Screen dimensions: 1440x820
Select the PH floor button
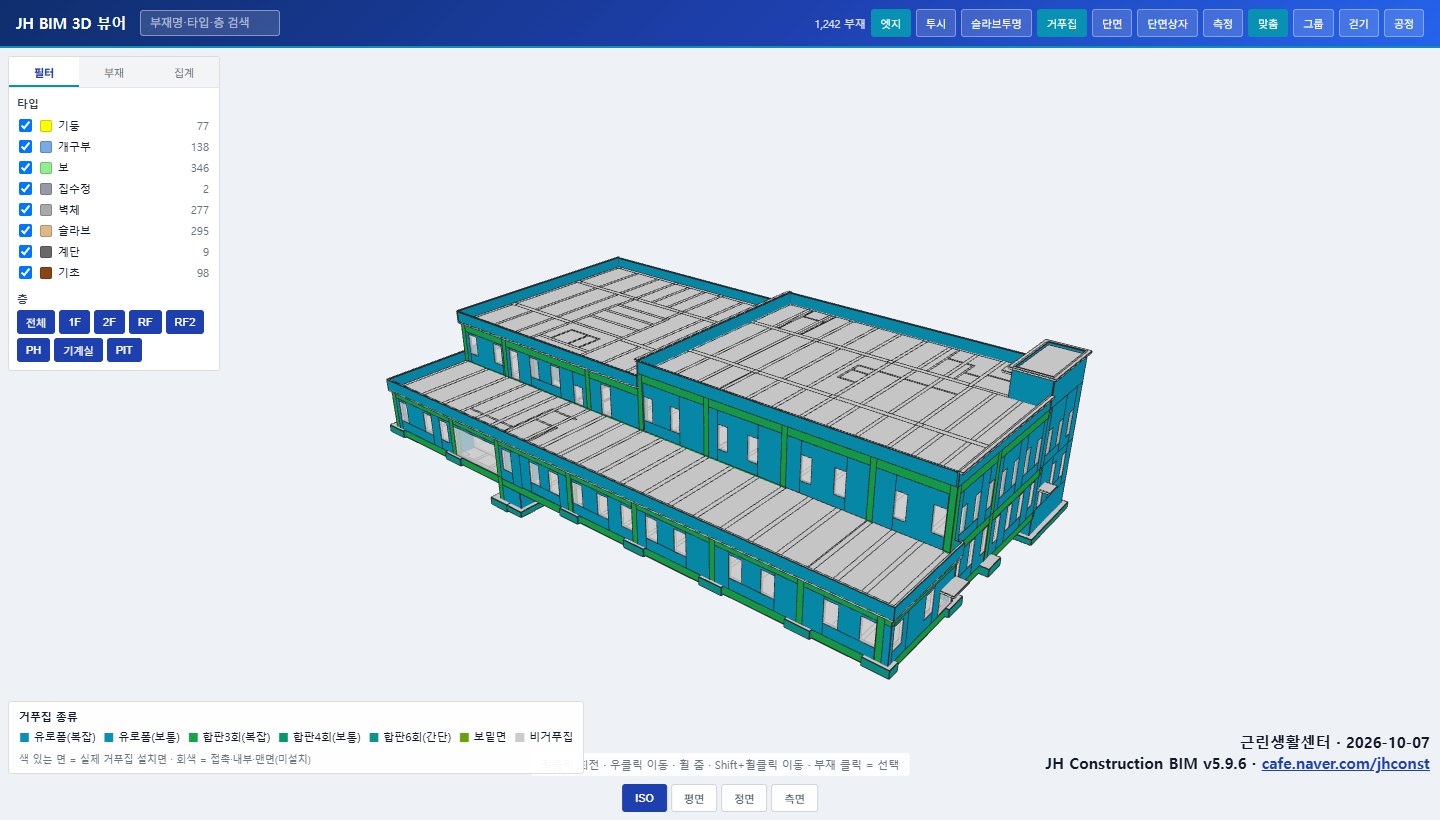(33, 351)
